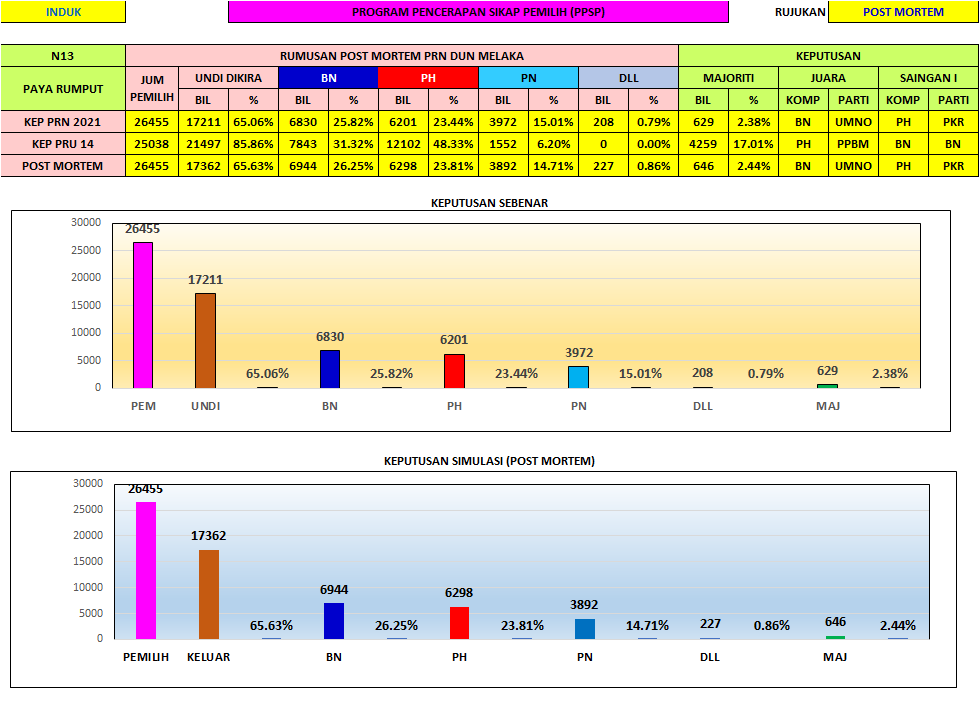
Task: Click the KEPUTUSAN SIMULASI (POST MORTEM) chart title
Action: coord(489,461)
